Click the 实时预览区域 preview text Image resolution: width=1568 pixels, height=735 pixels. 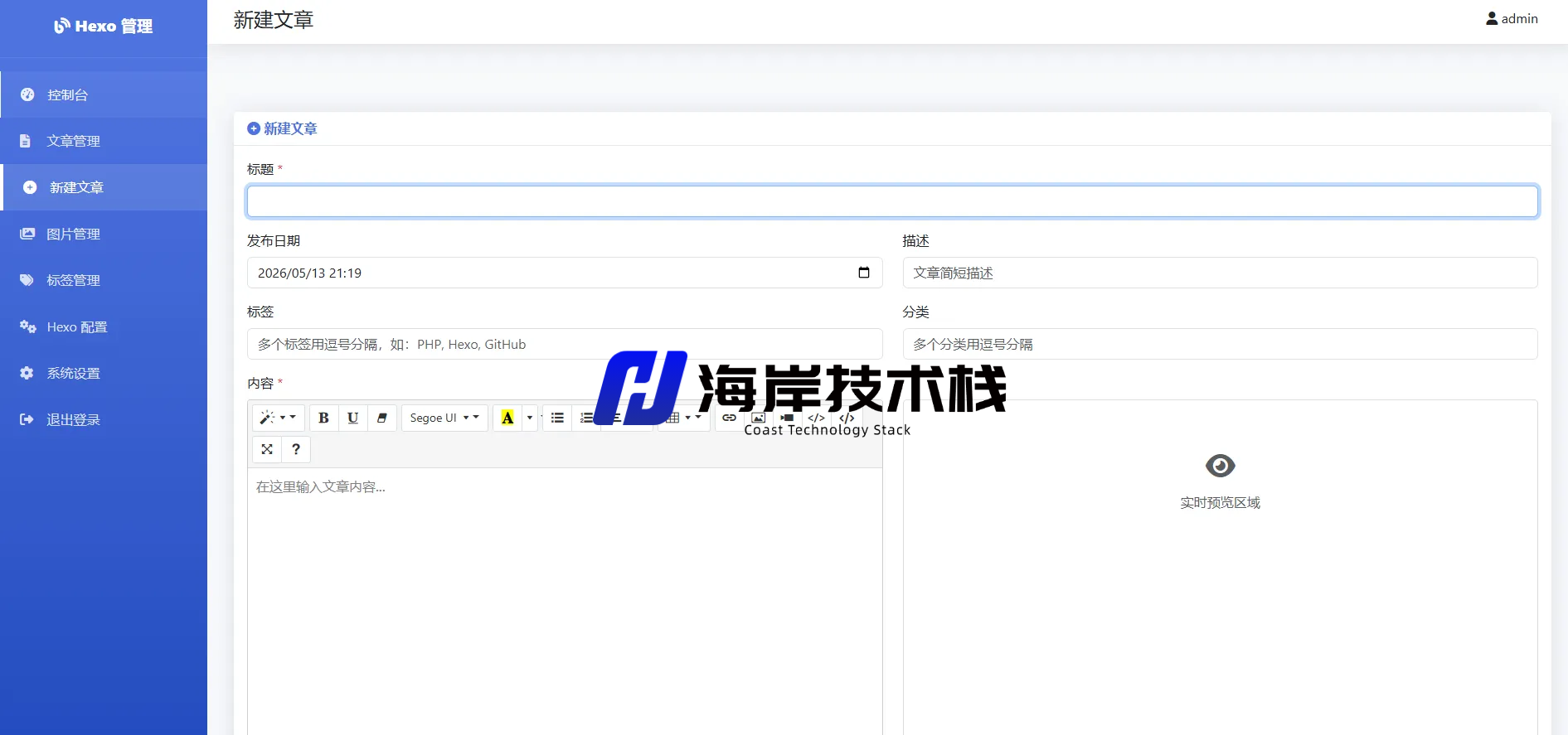point(1220,503)
